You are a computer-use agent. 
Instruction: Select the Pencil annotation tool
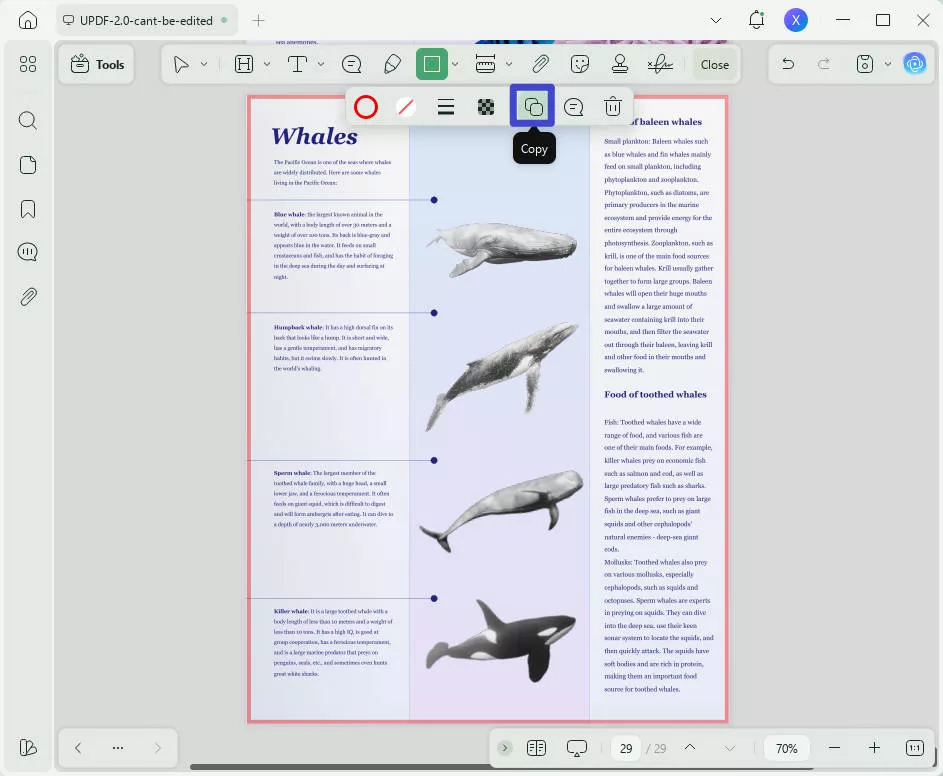click(x=391, y=64)
